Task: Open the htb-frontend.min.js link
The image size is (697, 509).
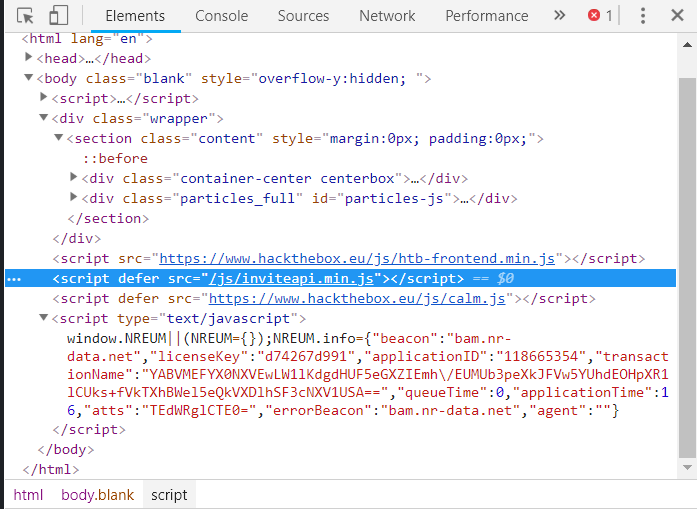Action: click(x=357, y=258)
